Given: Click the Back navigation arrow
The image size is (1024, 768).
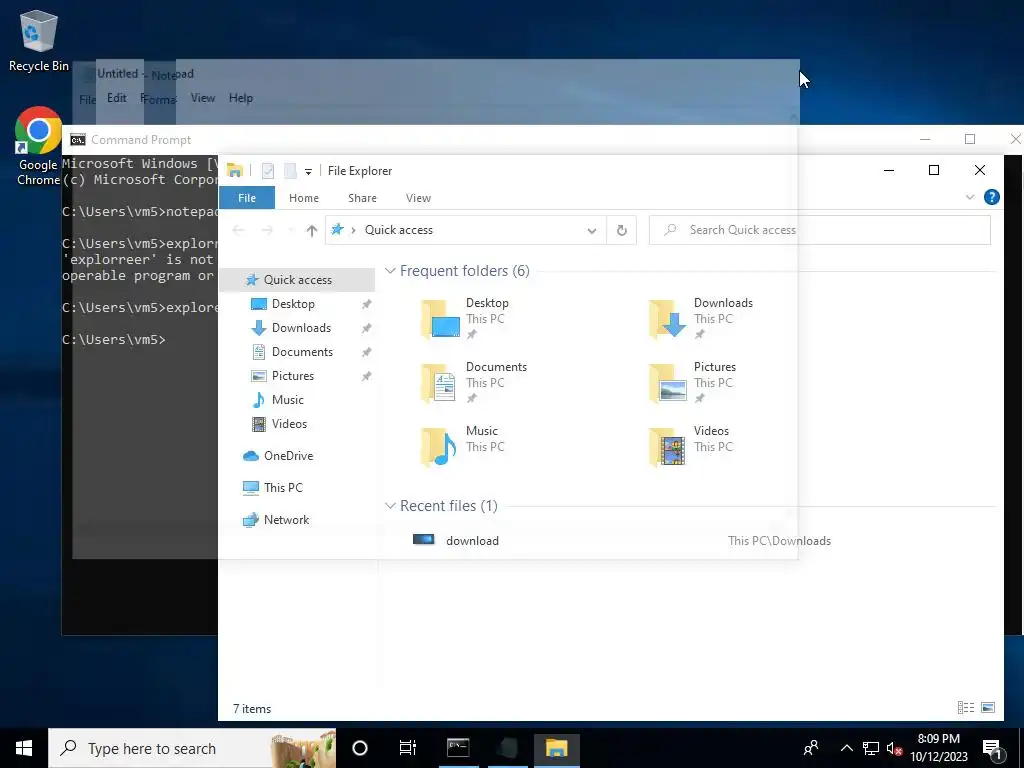Looking at the screenshot, I should [238, 230].
